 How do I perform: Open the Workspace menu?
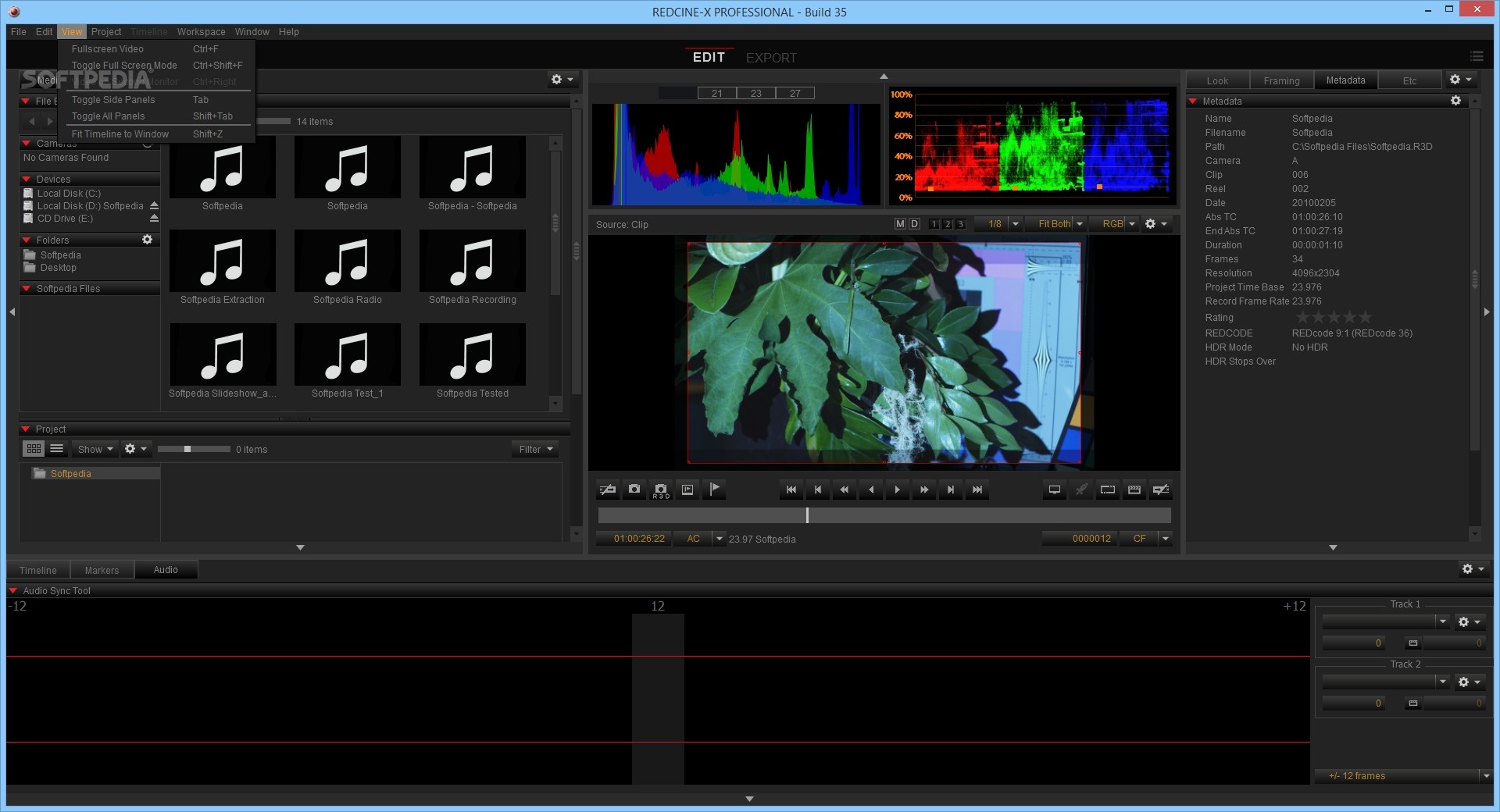[x=201, y=32]
